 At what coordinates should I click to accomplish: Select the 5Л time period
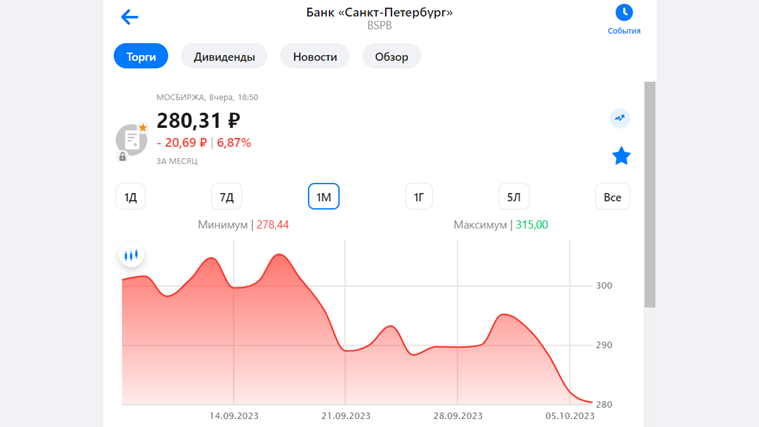(x=514, y=197)
